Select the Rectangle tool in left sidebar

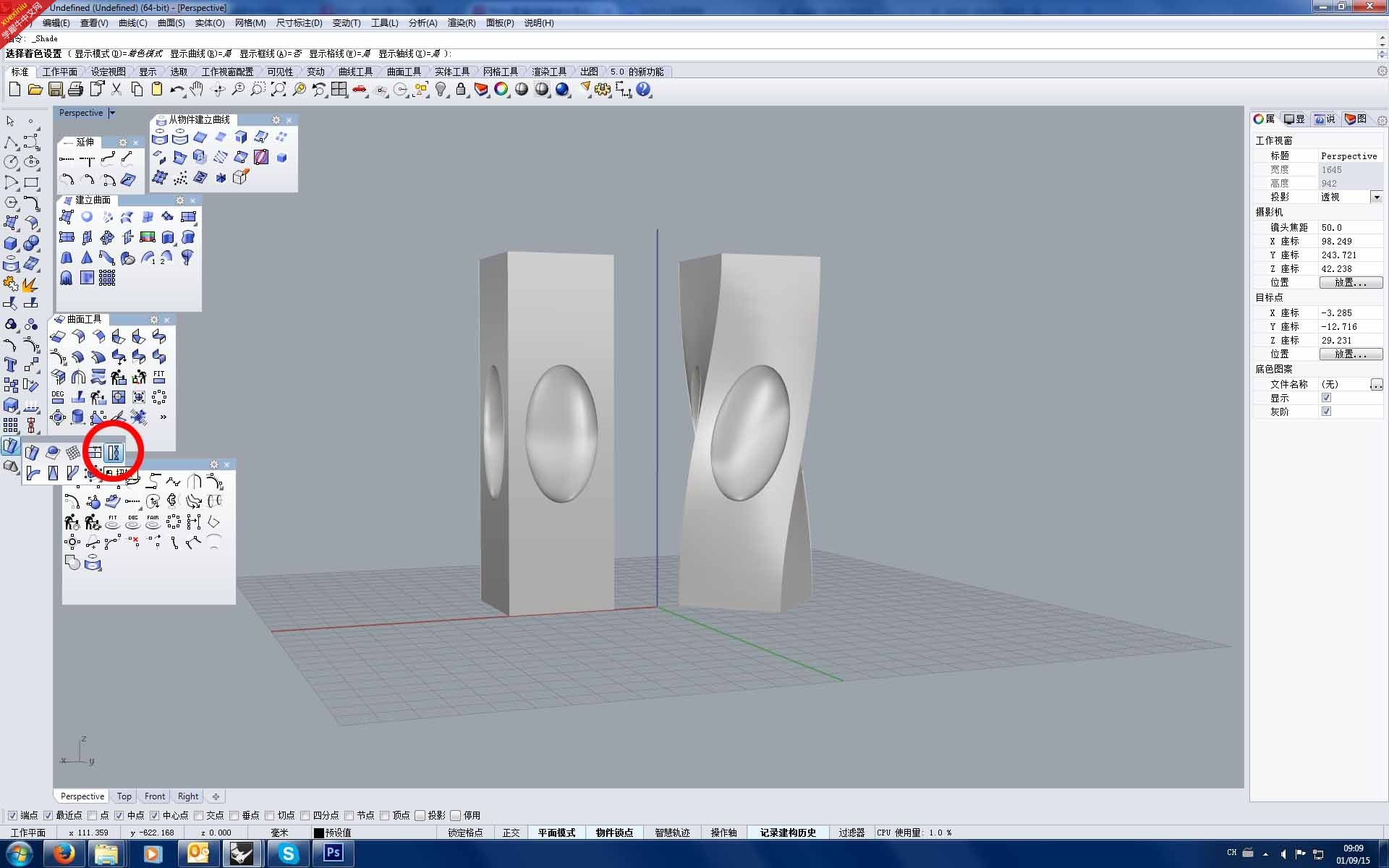coord(31,182)
